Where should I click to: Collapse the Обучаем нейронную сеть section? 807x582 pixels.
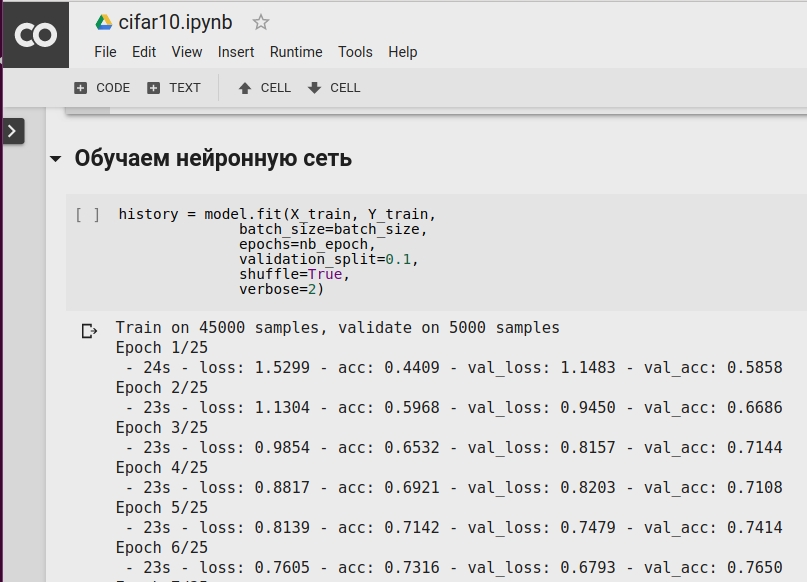tap(55, 159)
